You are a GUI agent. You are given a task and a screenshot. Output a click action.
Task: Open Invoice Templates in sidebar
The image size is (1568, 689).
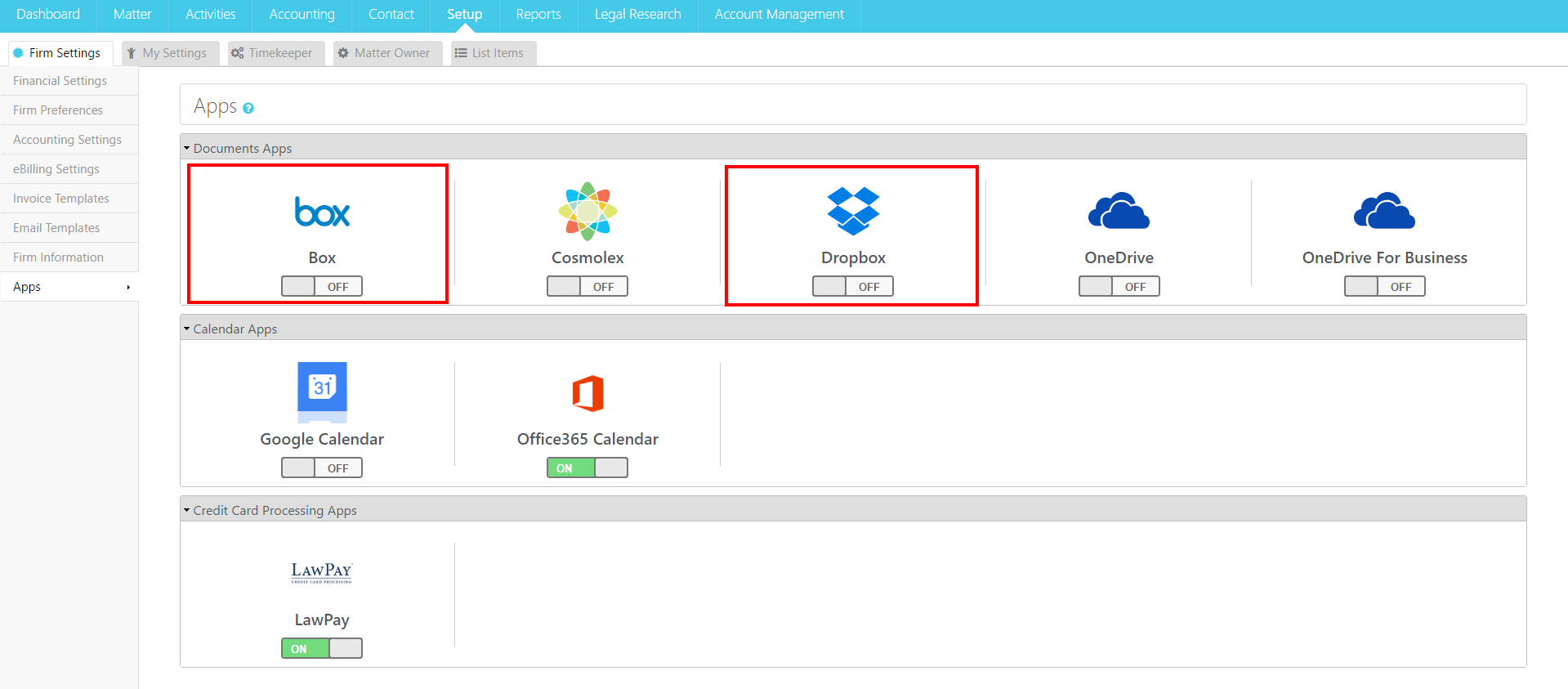pos(69,199)
